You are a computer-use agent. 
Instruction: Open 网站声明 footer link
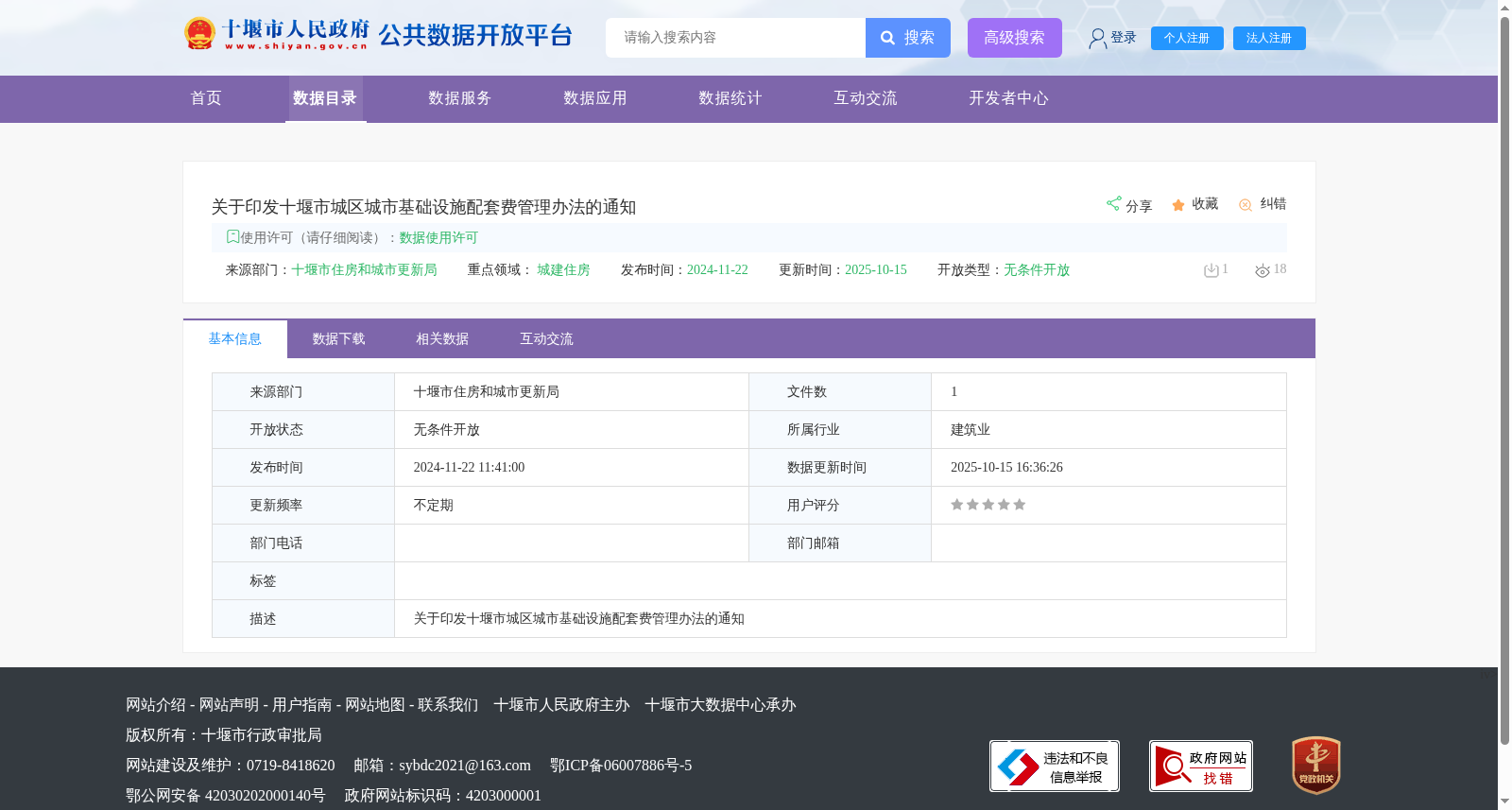point(229,705)
